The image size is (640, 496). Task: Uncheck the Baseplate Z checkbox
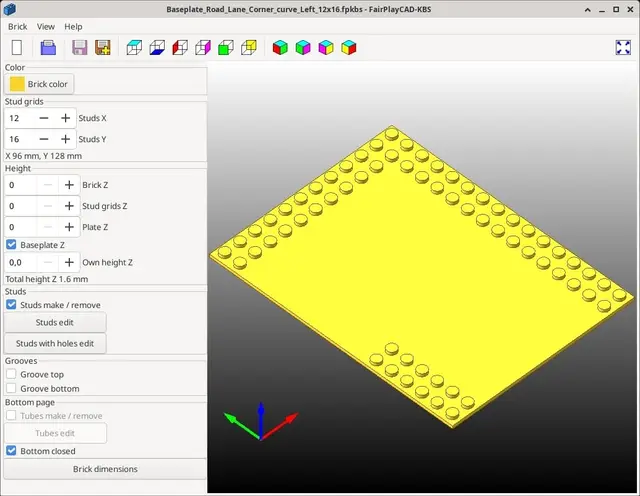11,245
